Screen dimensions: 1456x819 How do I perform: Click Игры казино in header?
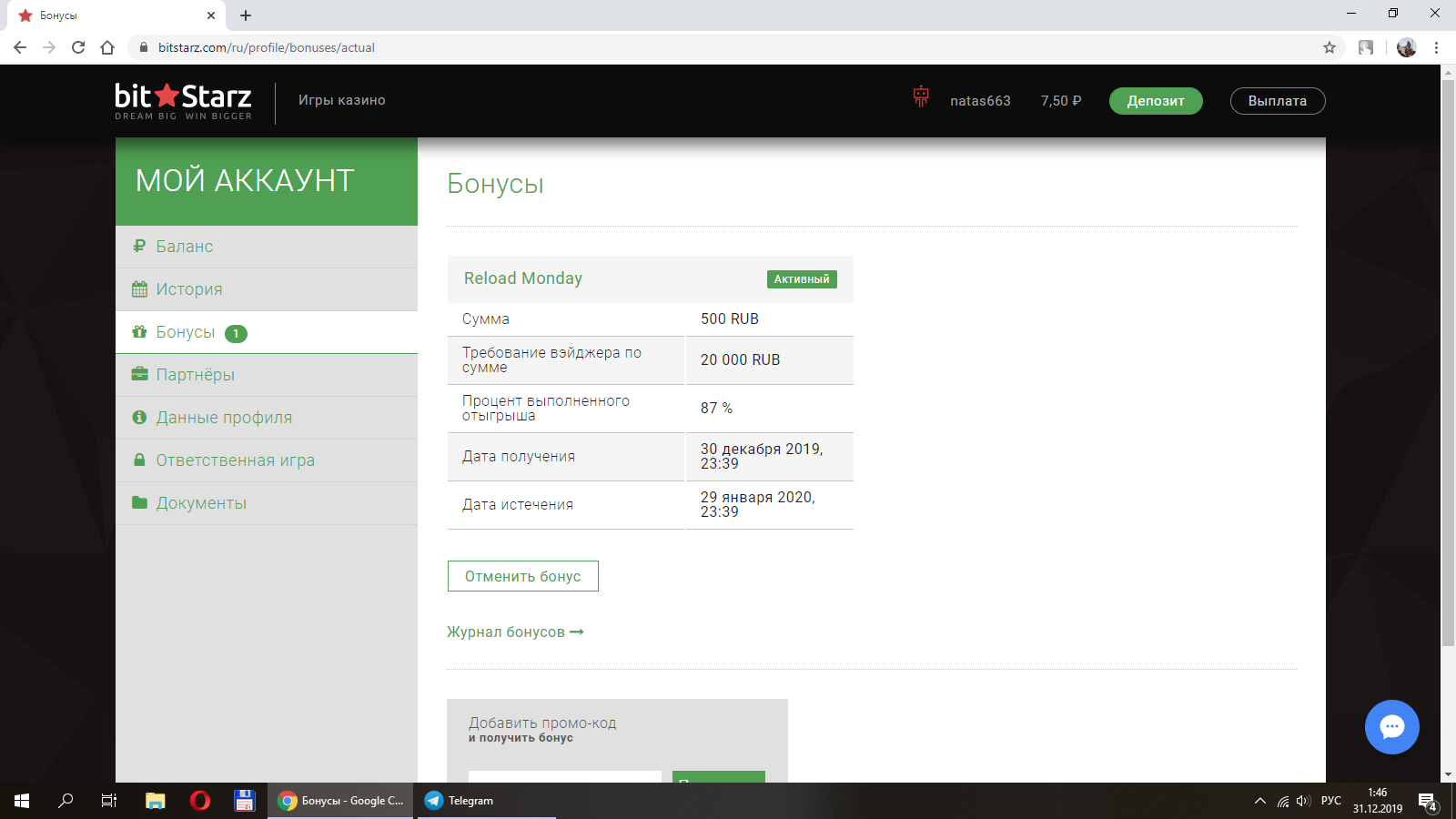pos(342,100)
